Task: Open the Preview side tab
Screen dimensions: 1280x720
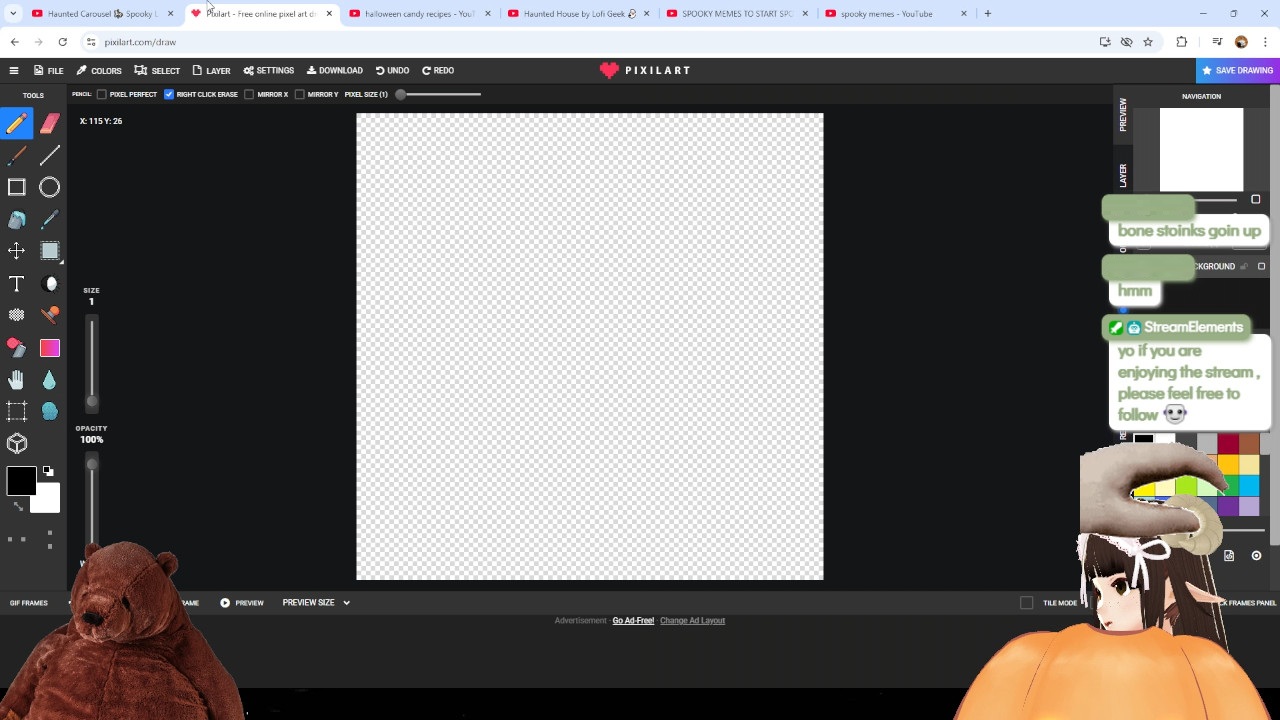Action: (x=1123, y=114)
